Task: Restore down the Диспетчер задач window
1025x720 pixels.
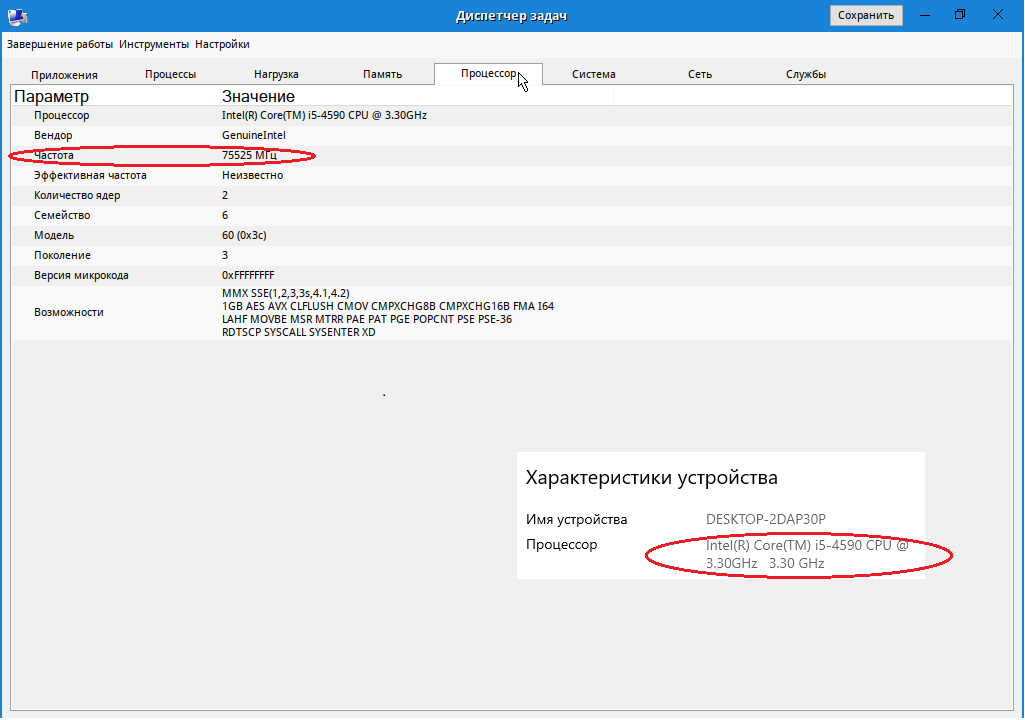Action: tap(960, 14)
